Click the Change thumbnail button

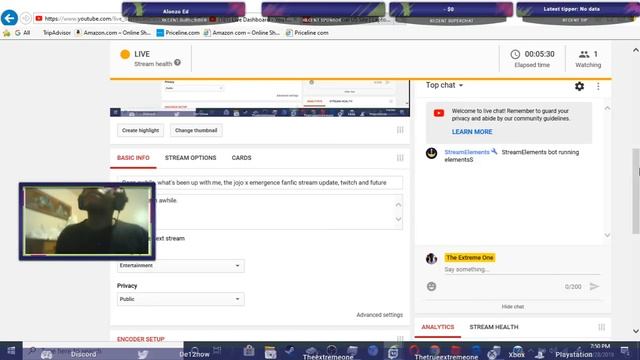(x=196, y=130)
